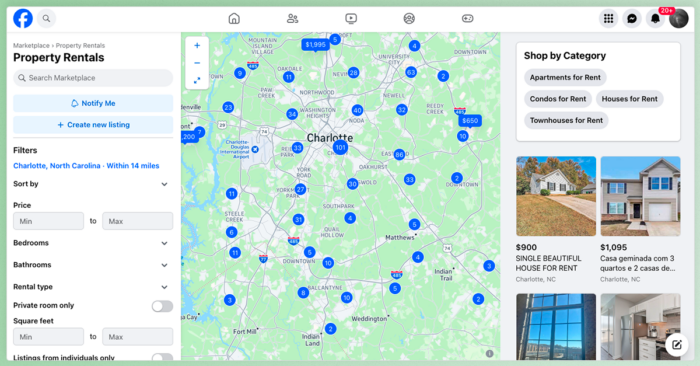Viewport: 700px width, 366px height.
Task: Click Create new listing button
Action: 93,125
